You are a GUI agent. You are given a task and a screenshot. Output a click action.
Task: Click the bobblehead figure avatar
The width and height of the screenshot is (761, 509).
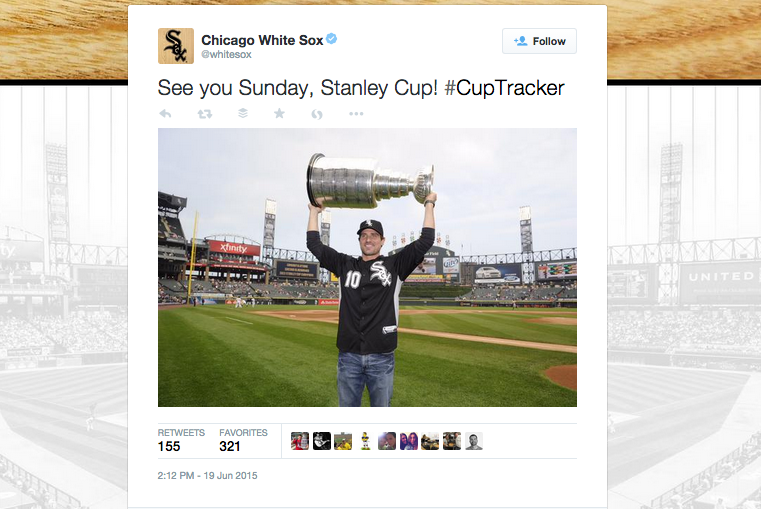(x=365, y=441)
